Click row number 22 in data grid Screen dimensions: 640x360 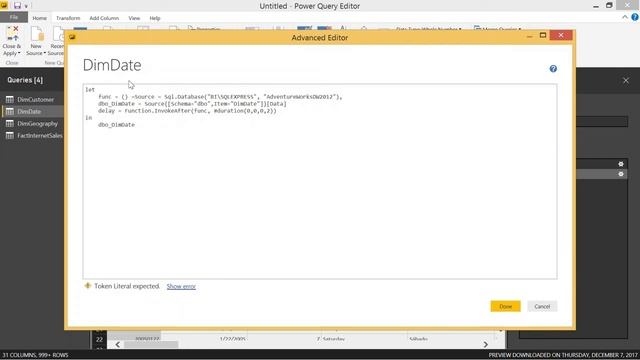click(99, 340)
